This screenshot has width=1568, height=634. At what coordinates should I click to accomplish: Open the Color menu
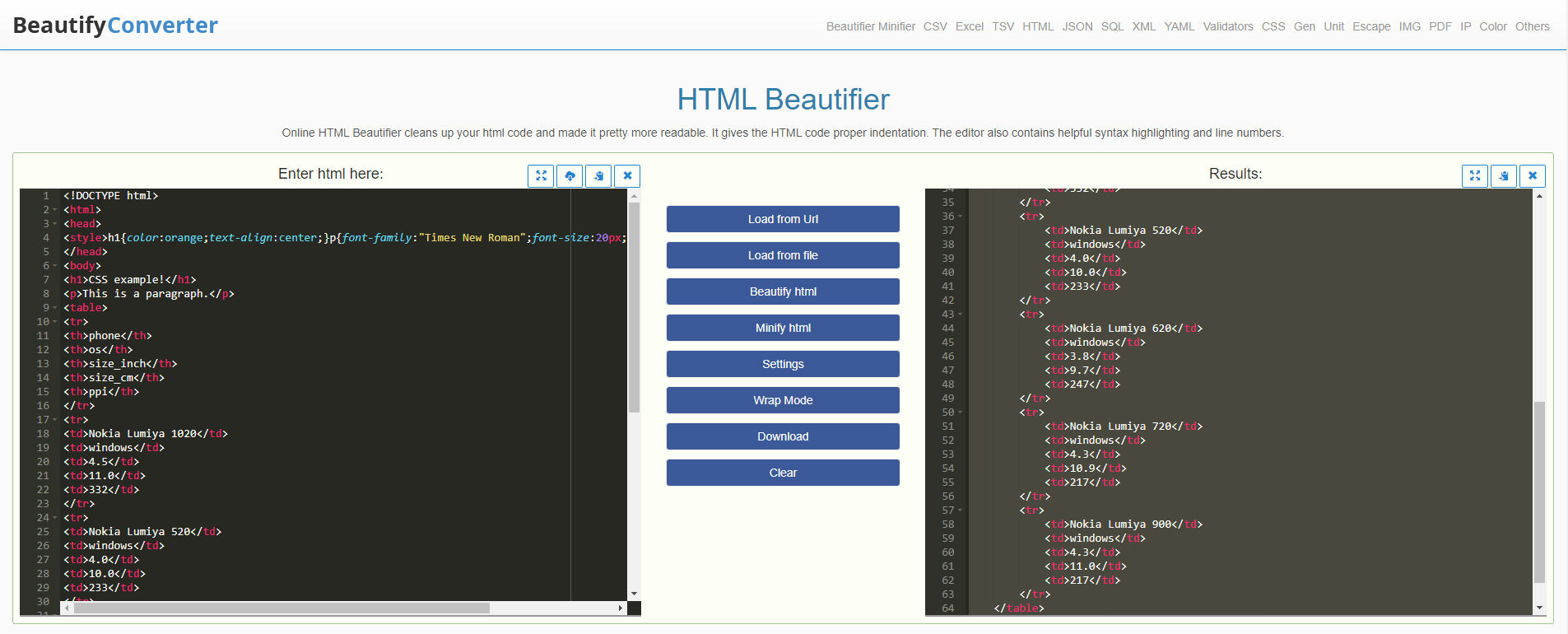click(1493, 26)
